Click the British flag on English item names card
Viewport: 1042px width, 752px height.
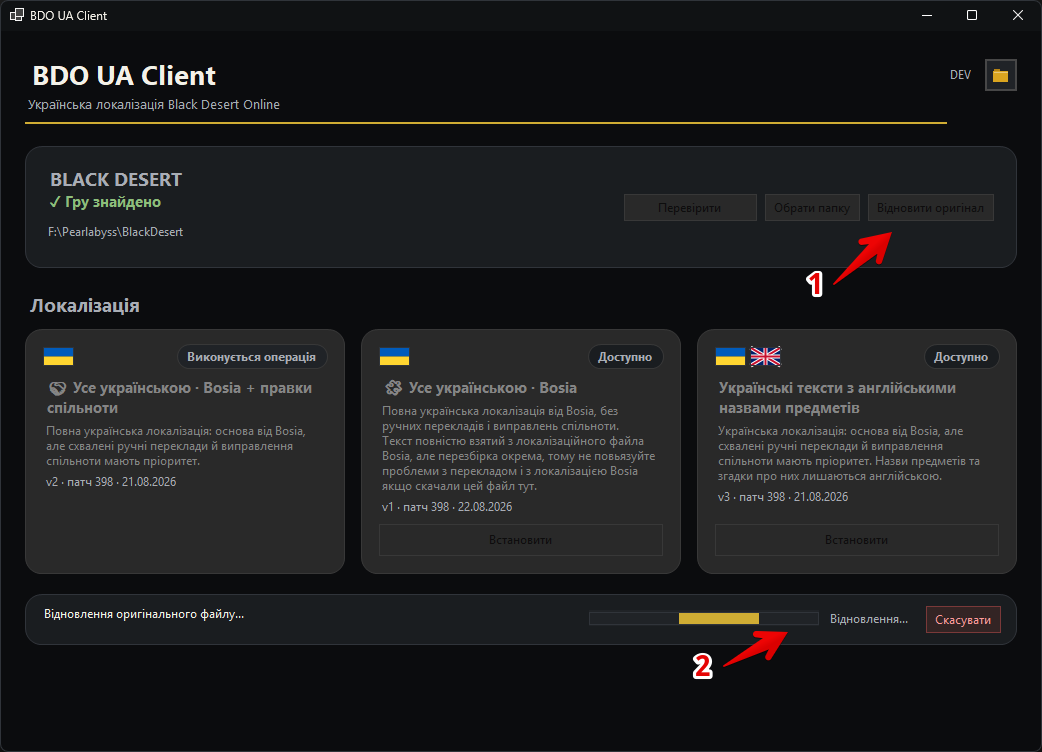click(766, 357)
